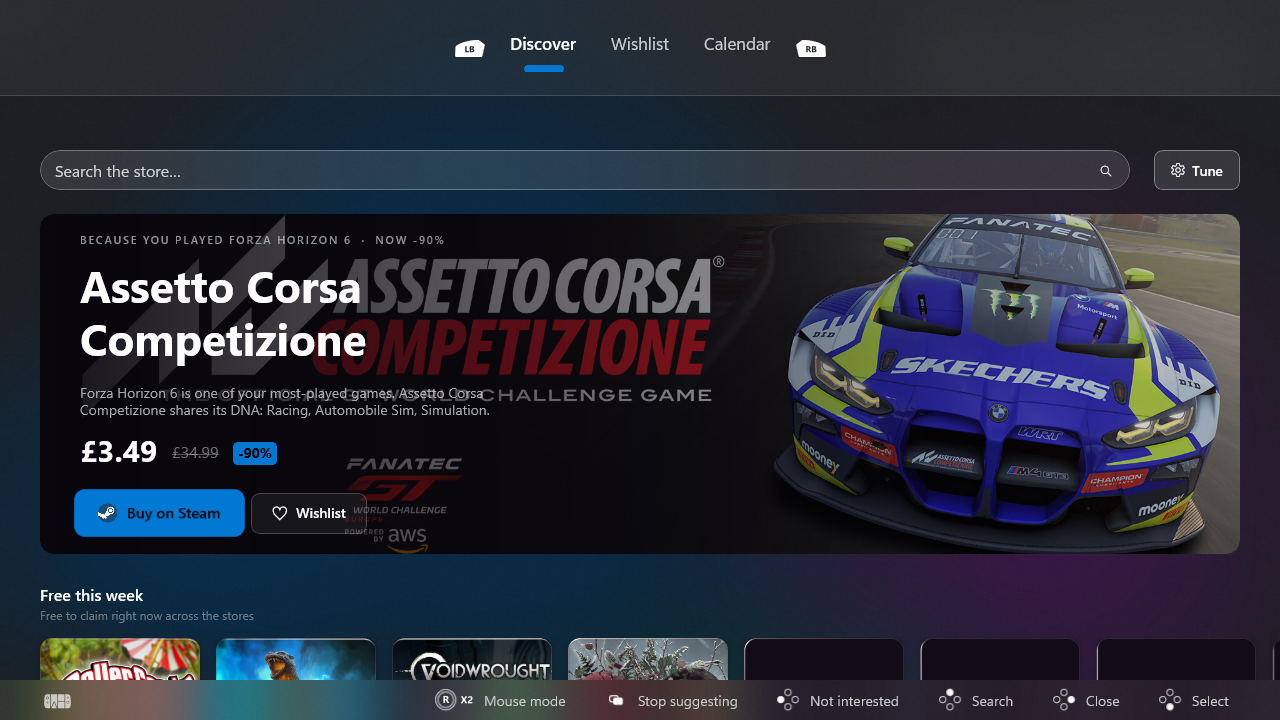Click the Stop suggesting hint

[x=688, y=701]
